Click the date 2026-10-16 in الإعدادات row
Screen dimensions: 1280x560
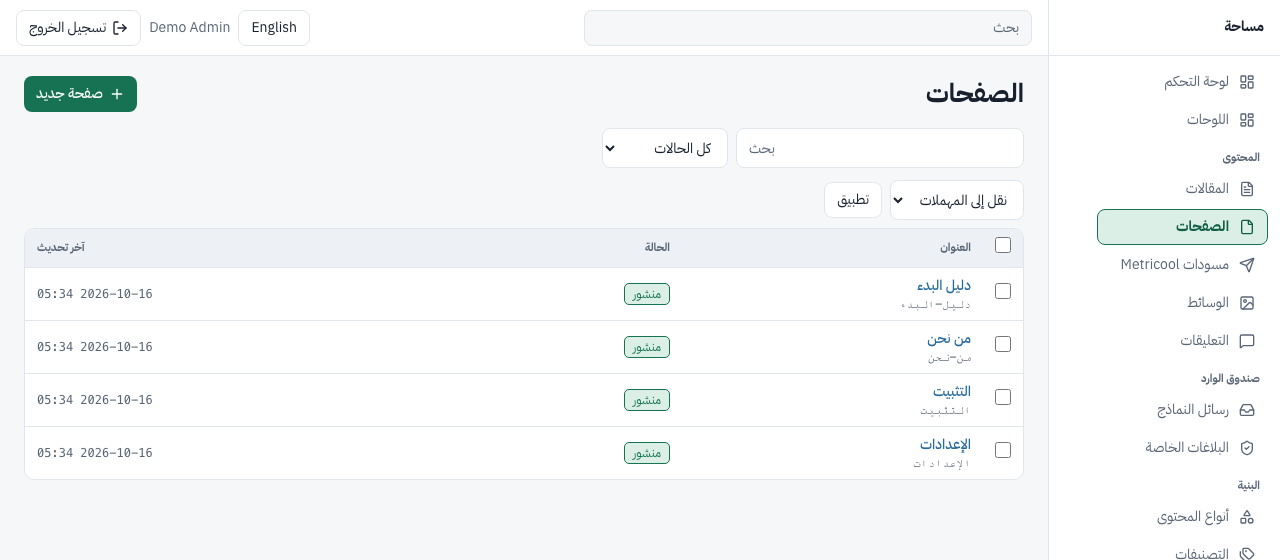tap(116, 453)
